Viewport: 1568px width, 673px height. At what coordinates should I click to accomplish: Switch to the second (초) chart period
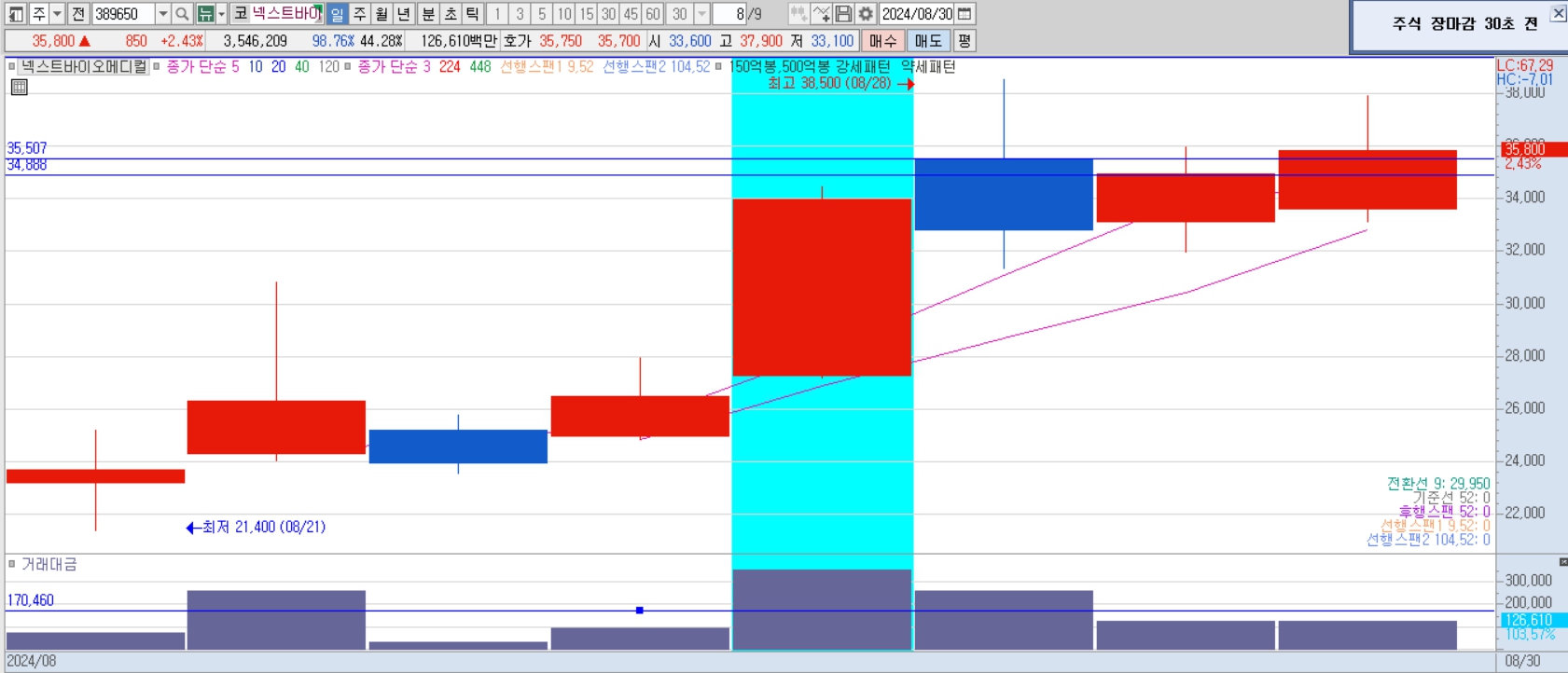(451, 14)
